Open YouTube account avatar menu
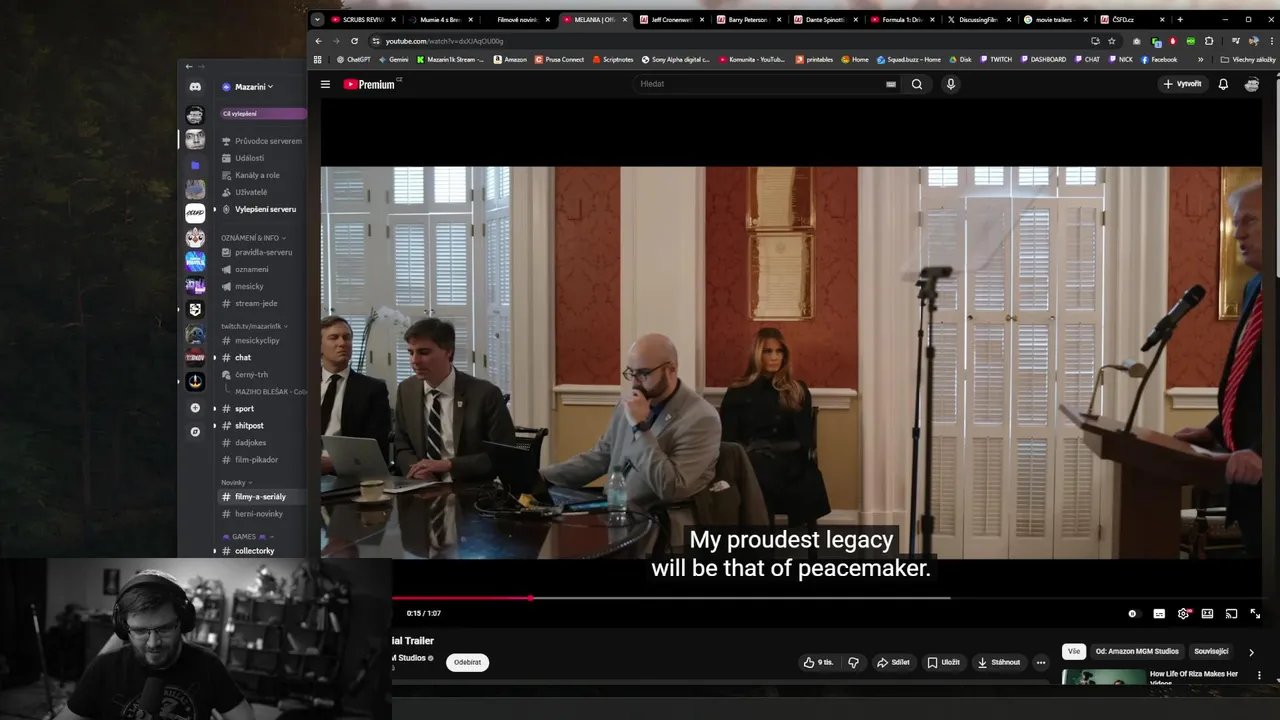The image size is (1280, 720). [1252, 84]
